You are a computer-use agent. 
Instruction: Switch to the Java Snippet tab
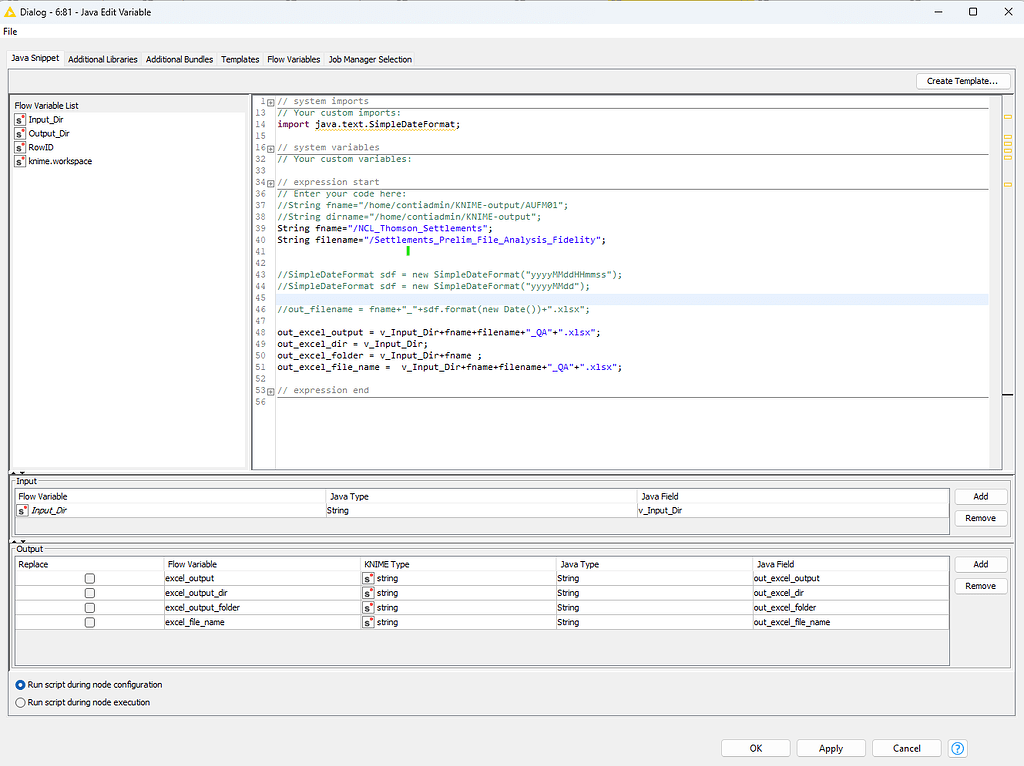tap(35, 58)
